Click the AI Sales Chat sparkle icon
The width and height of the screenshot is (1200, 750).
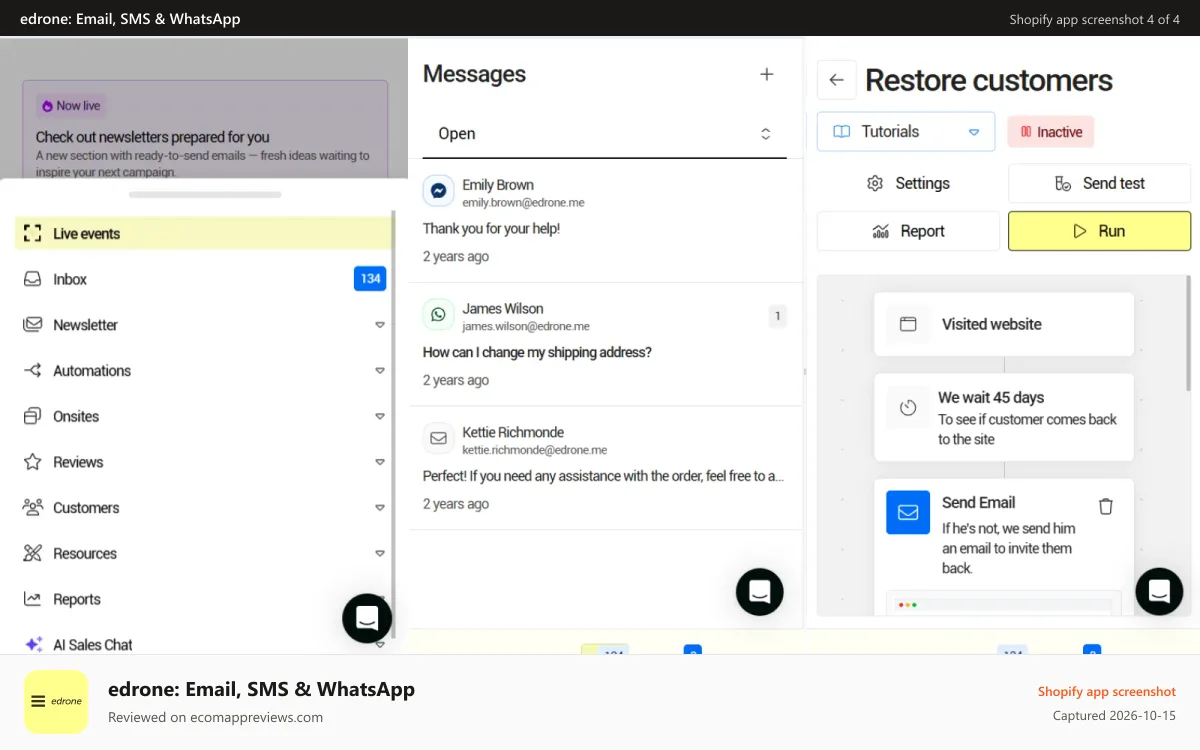33,645
